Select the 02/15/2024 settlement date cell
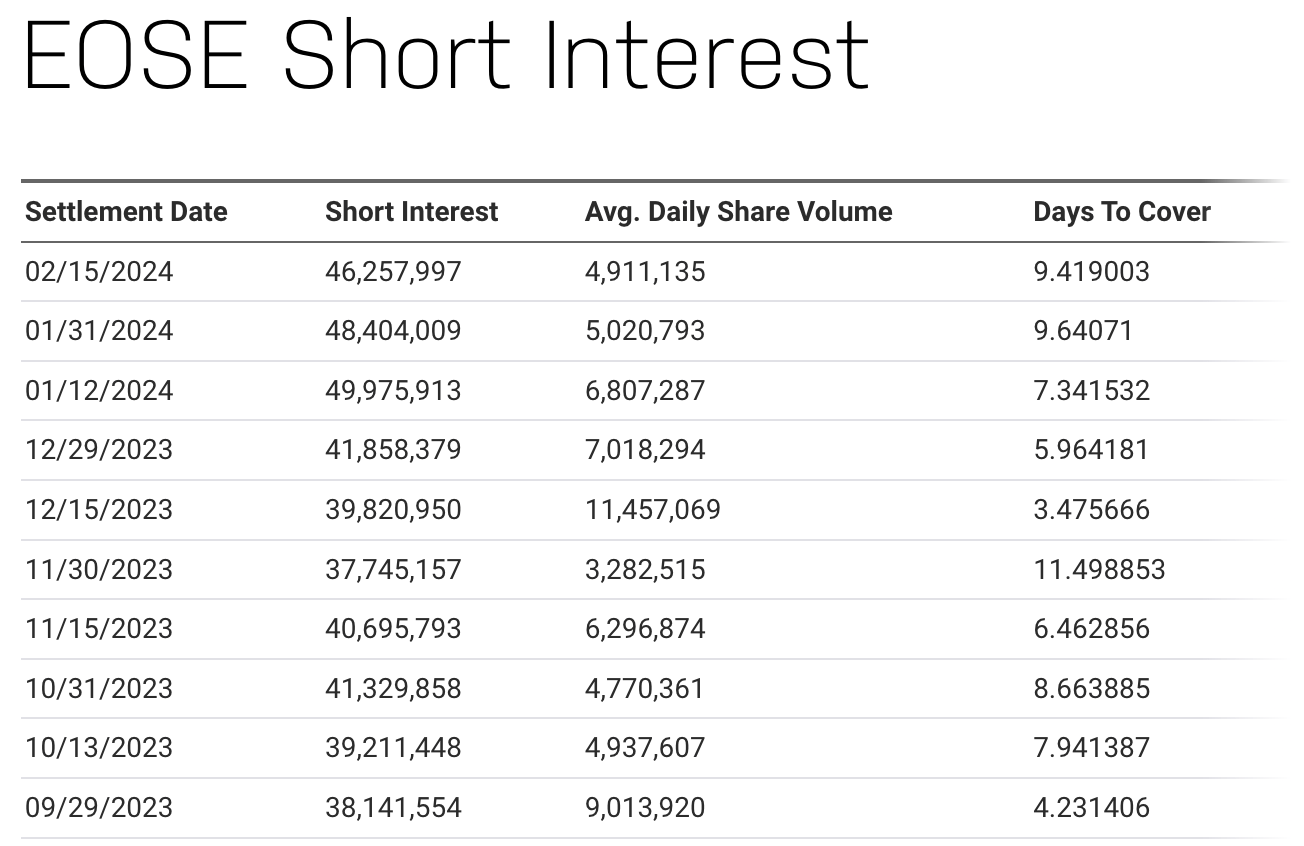1304x846 pixels. pos(99,272)
